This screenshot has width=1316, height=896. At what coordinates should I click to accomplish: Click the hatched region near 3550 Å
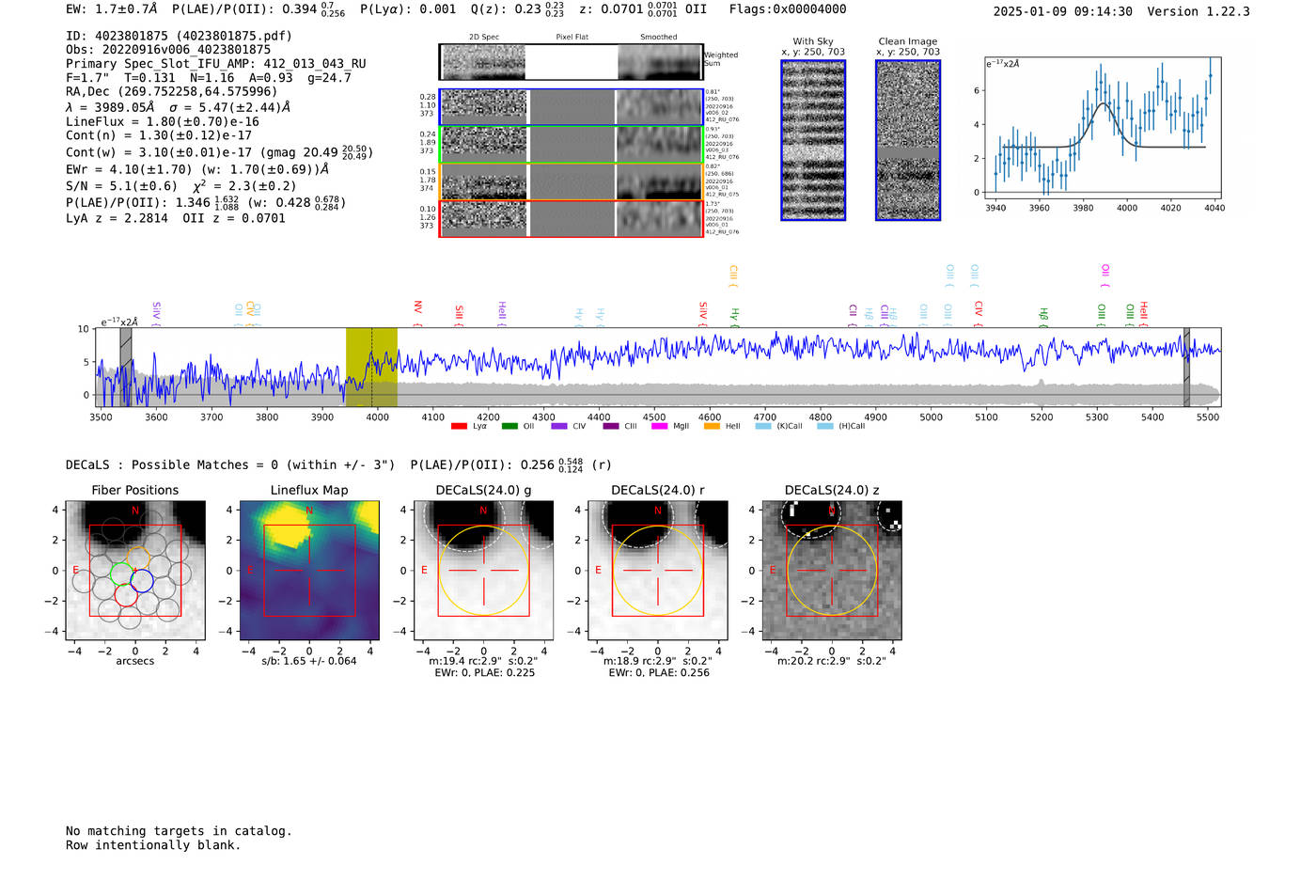125,367
